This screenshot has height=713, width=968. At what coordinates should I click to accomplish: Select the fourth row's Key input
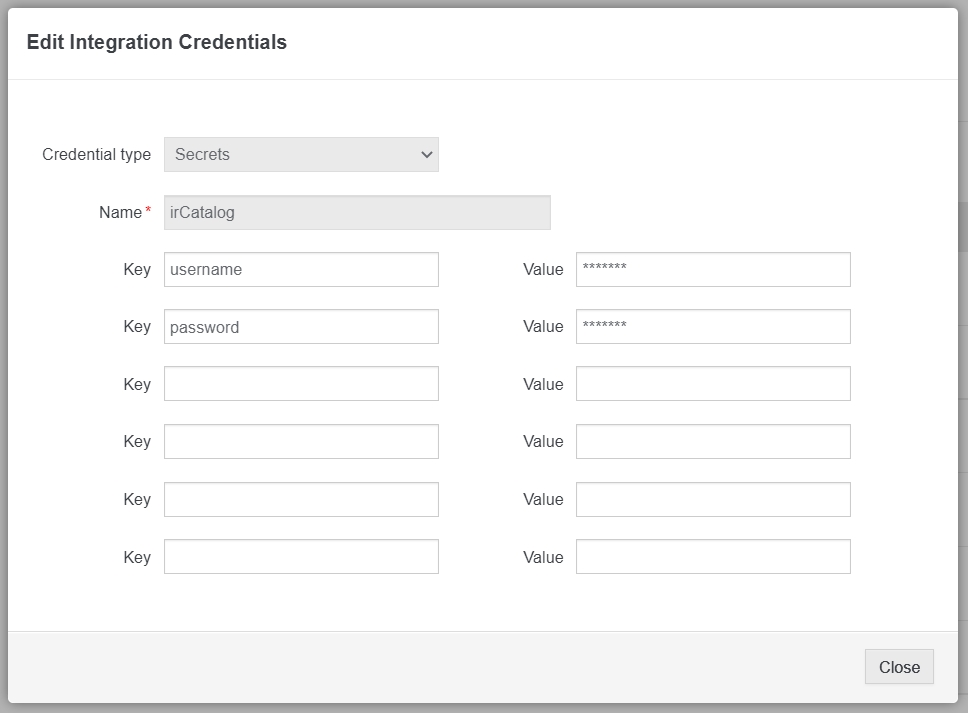[301, 441]
